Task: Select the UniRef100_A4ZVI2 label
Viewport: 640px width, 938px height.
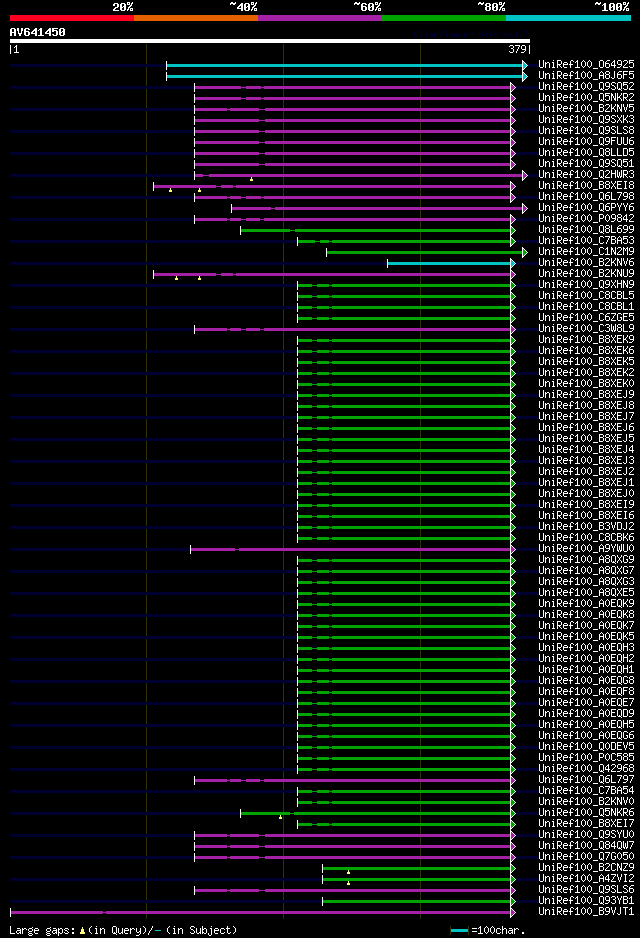Action: coord(586,878)
